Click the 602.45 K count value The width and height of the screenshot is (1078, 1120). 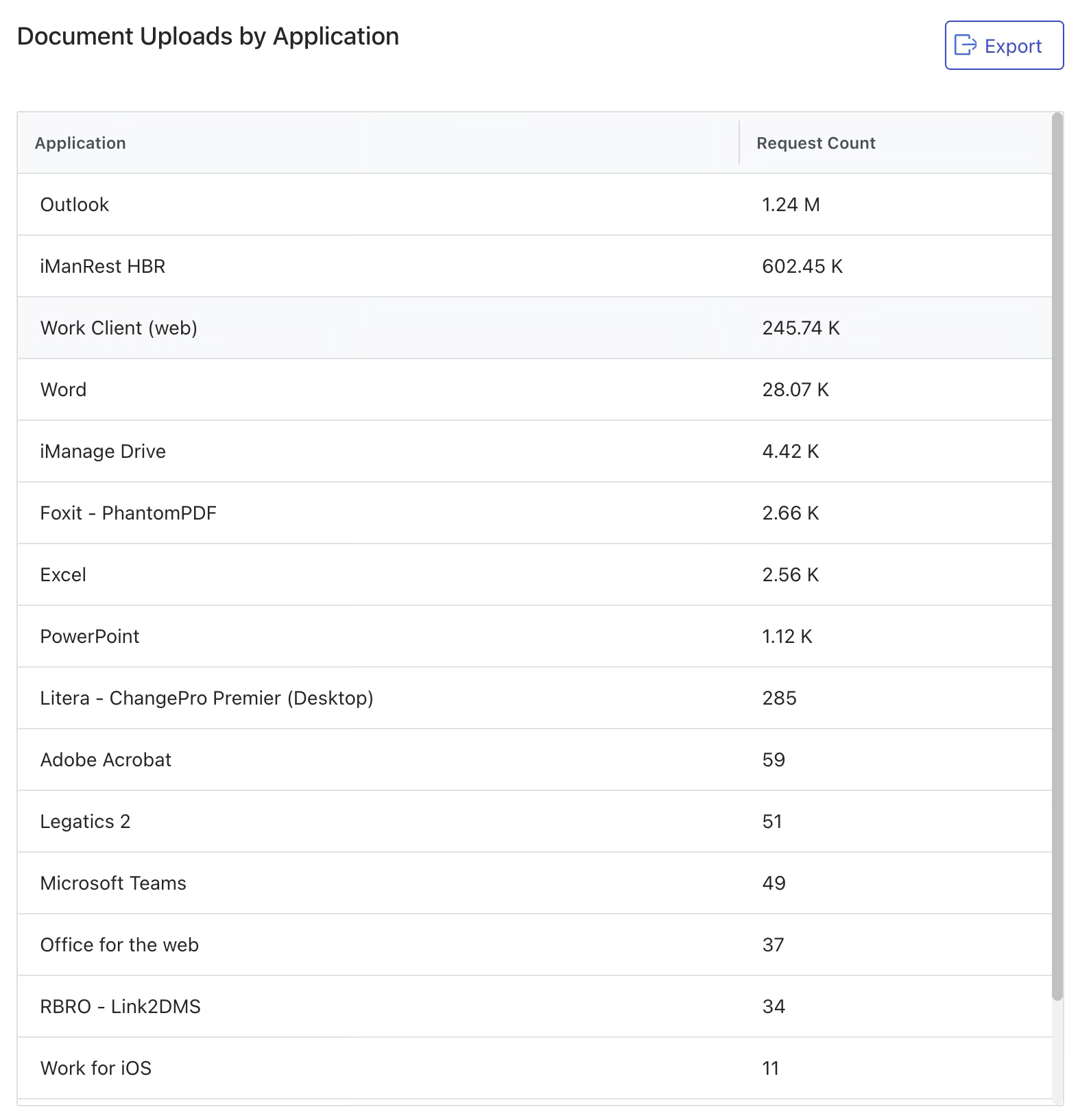coord(802,266)
